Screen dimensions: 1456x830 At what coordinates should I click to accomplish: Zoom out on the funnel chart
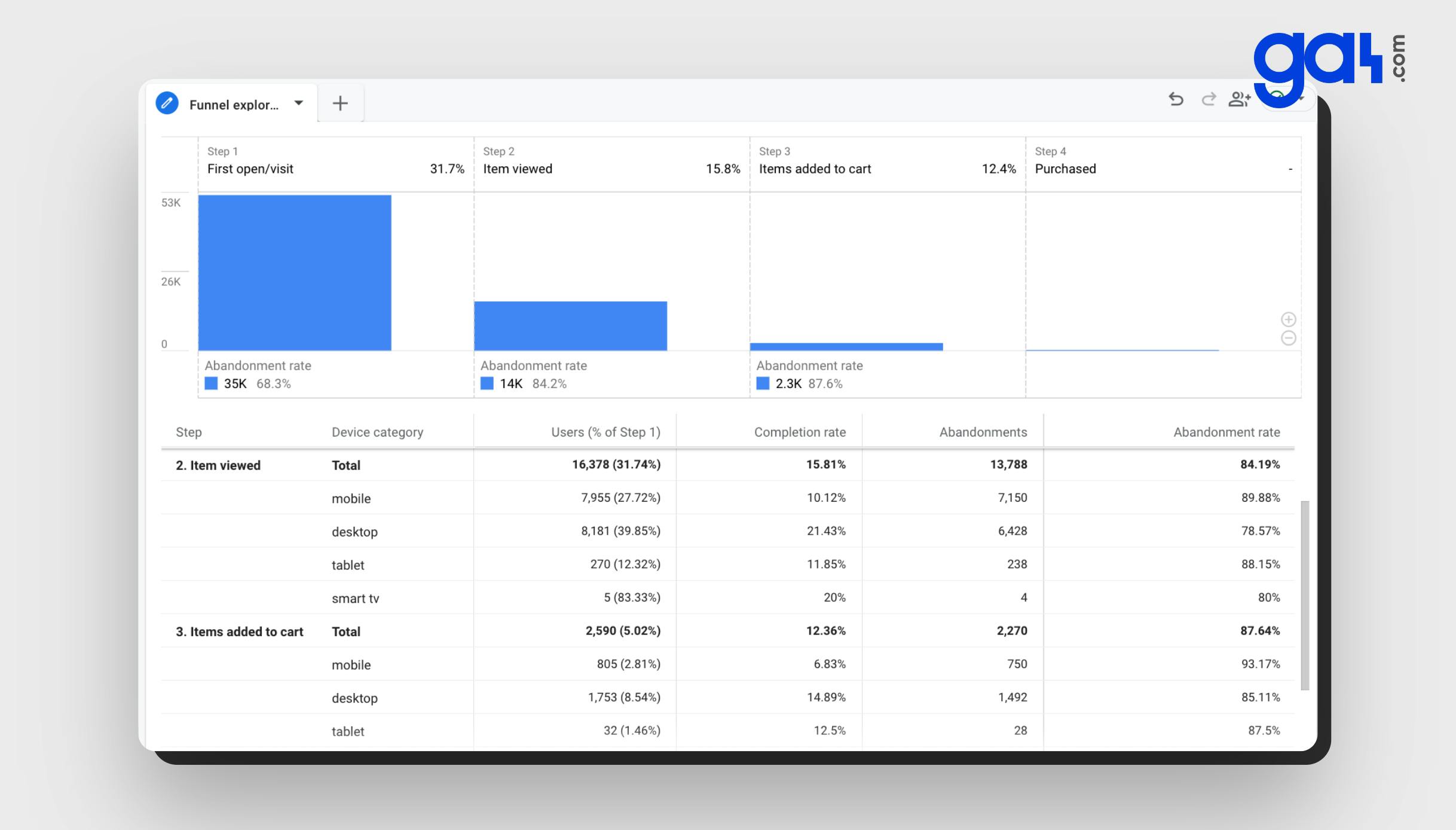[x=1288, y=338]
